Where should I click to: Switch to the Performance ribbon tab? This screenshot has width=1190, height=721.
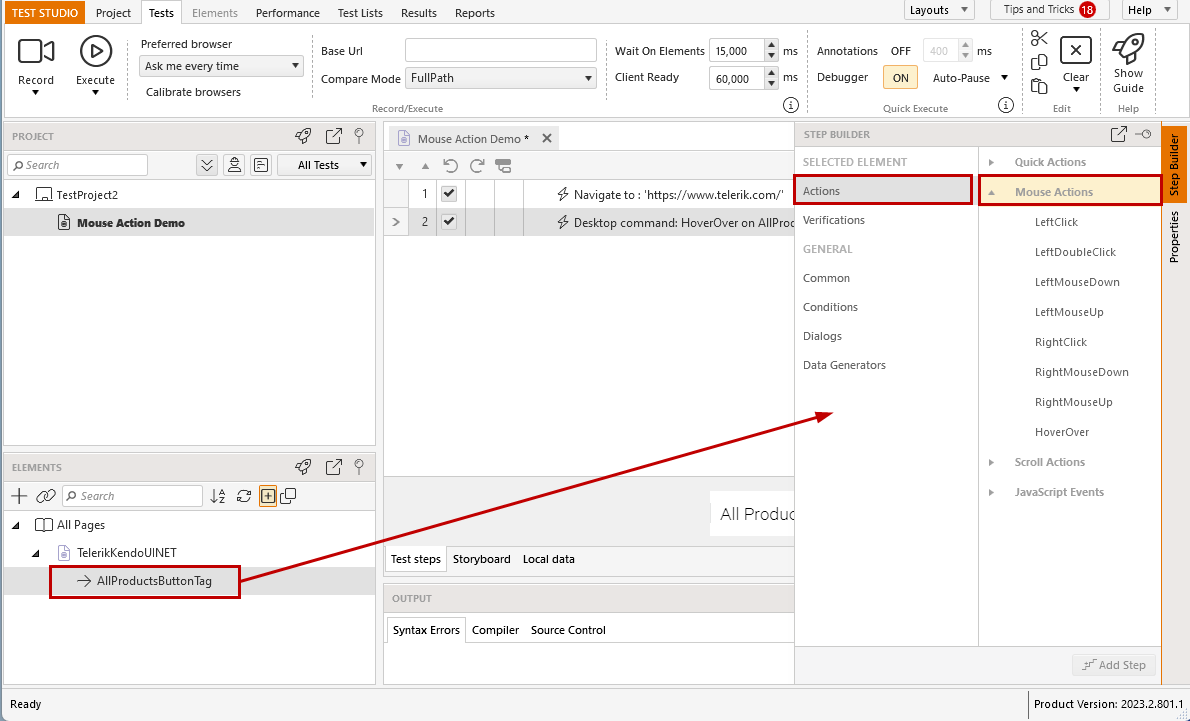pyautogui.click(x=288, y=13)
